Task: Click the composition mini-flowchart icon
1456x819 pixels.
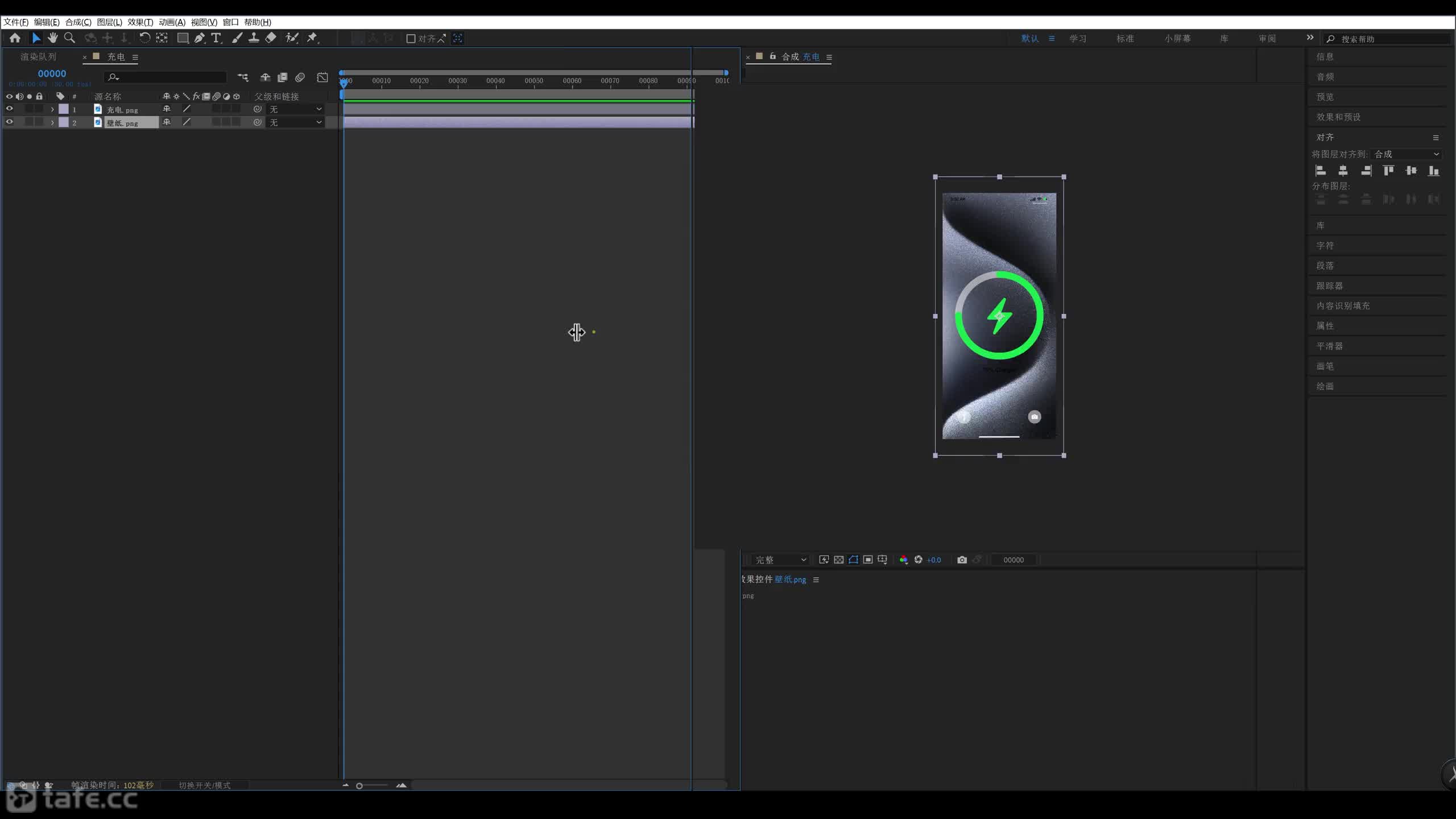Action: pyautogui.click(x=243, y=77)
